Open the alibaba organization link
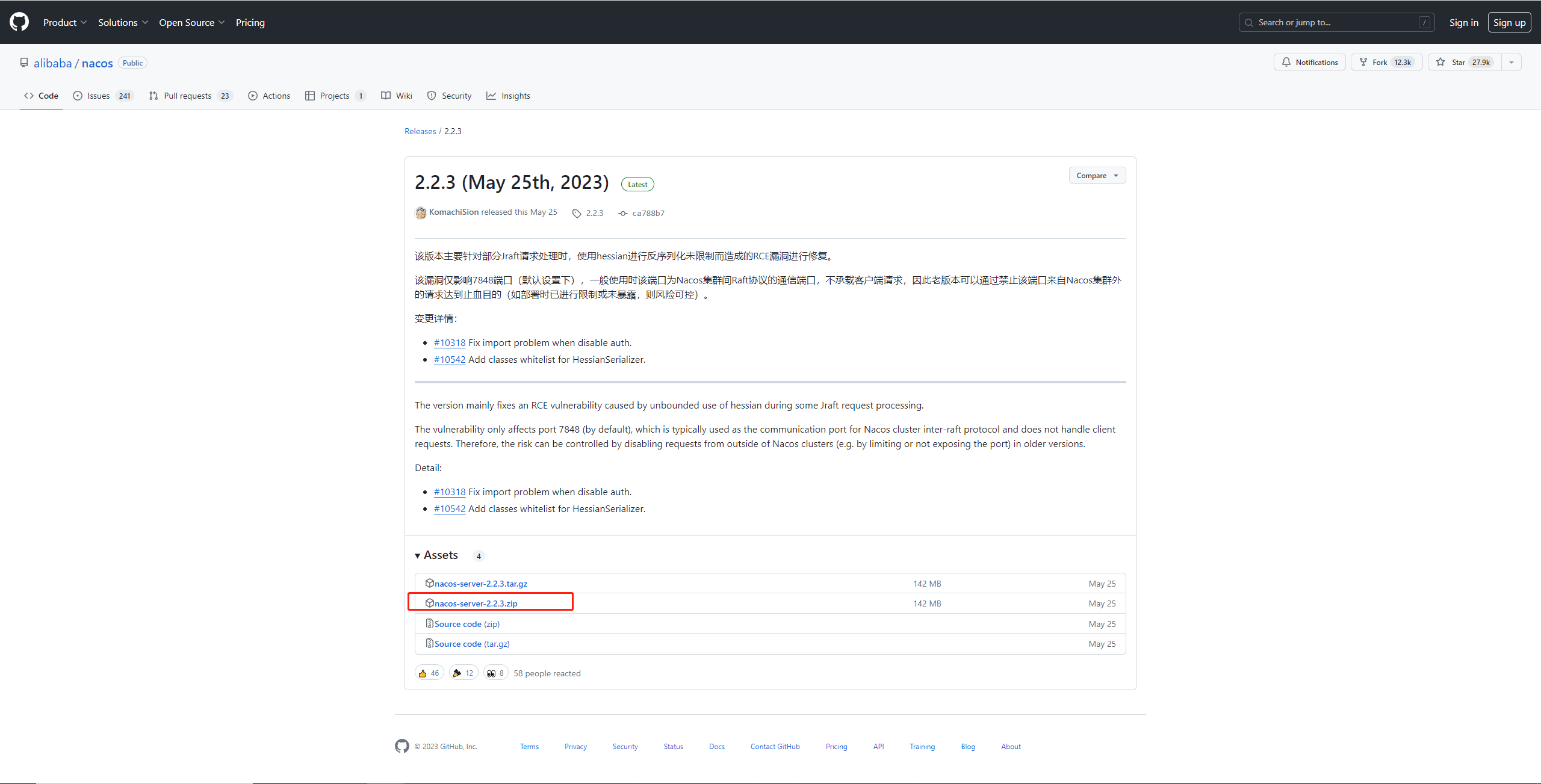 tap(52, 63)
